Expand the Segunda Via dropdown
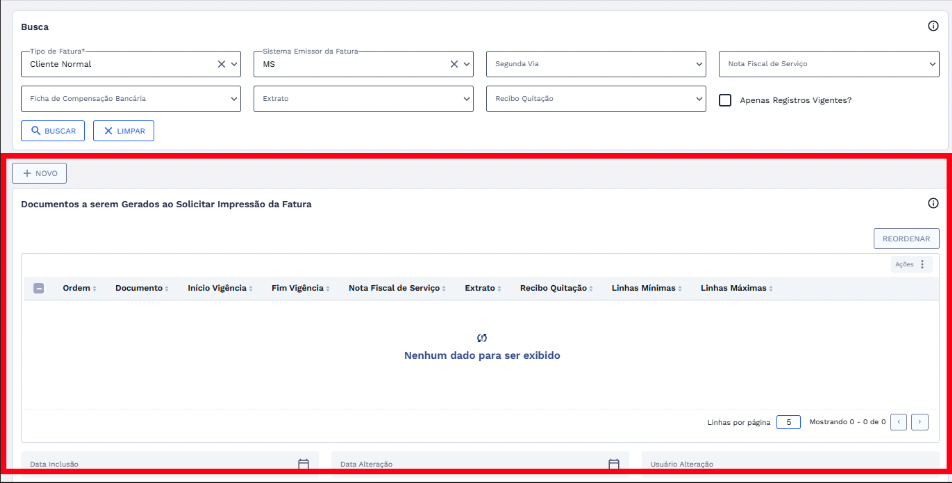The image size is (952, 483). [x=699, y=64]
